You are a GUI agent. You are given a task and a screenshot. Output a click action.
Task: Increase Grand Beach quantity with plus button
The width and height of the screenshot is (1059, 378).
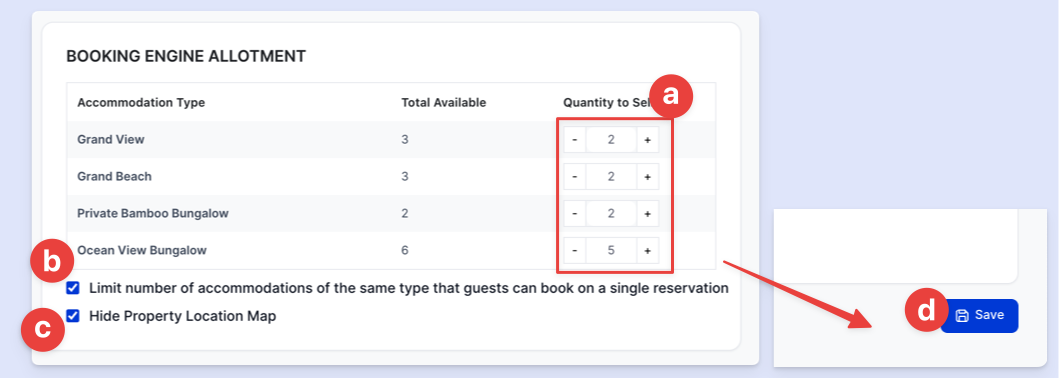click(647, 177)
